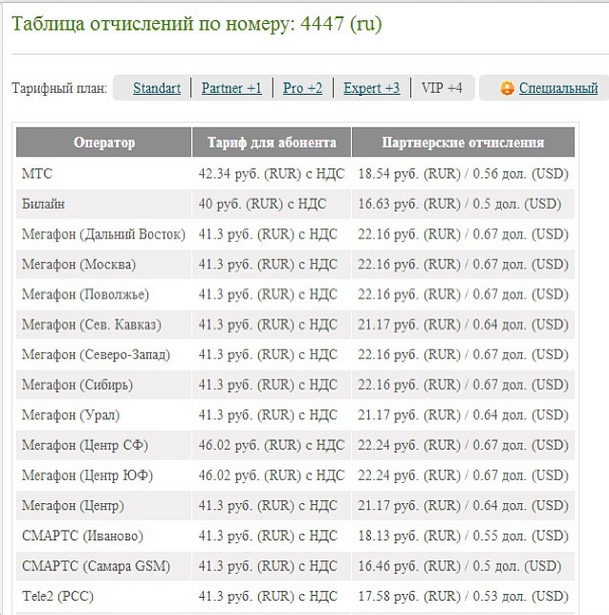Choose the Pro +2 tariff plan
Viewport: 609px width, 615px height.
point(303,88)
